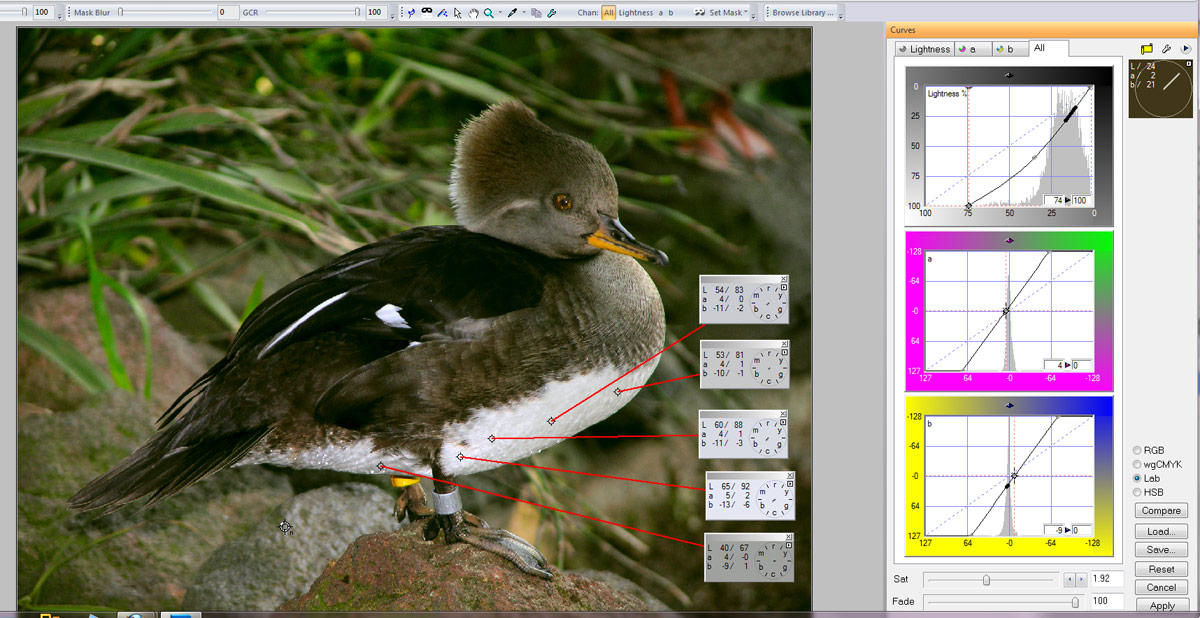Select the curve drawing tool icon
This screenshot has height=618, width=1200.
click(x=442, y=13)
